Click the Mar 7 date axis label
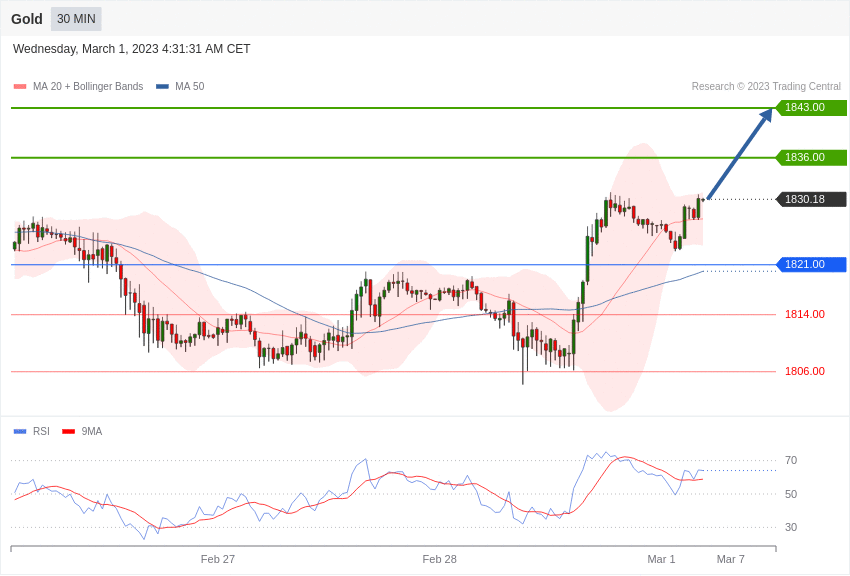Viewport: 850px width, 576px height. tap(731, 559)
